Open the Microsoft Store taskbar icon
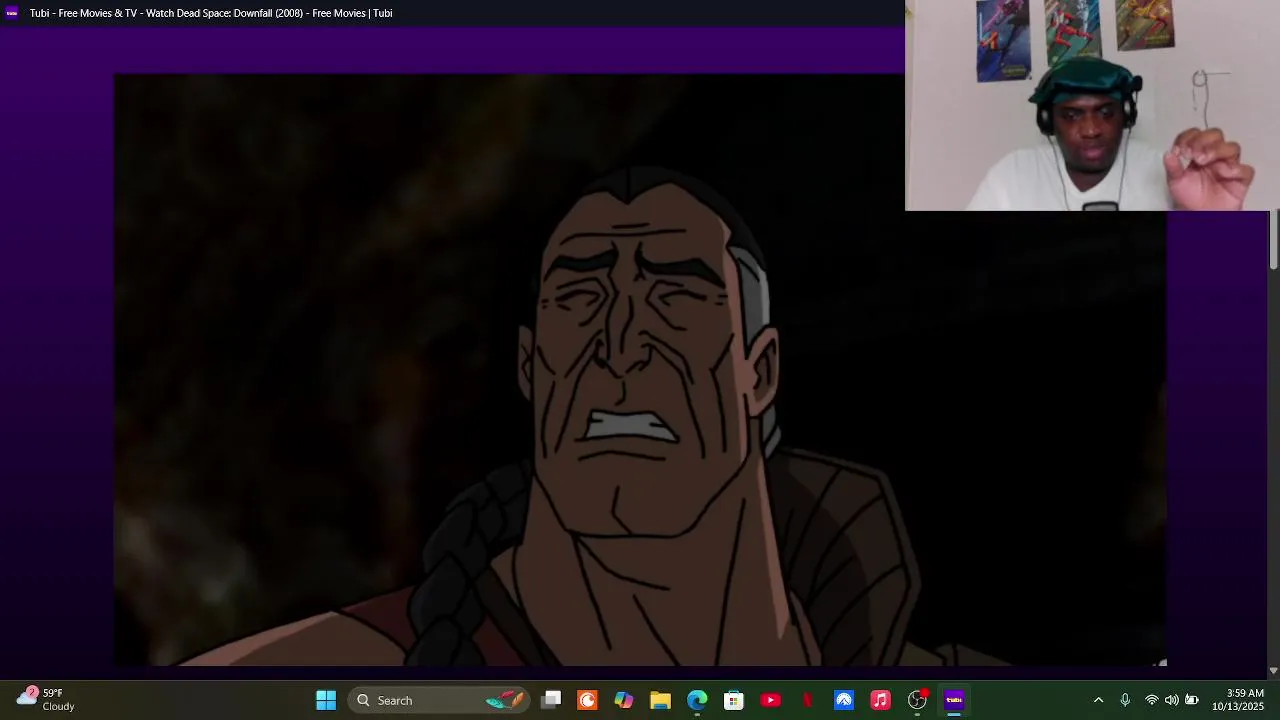Screen dimensions: 1280x720 point(734,700)
